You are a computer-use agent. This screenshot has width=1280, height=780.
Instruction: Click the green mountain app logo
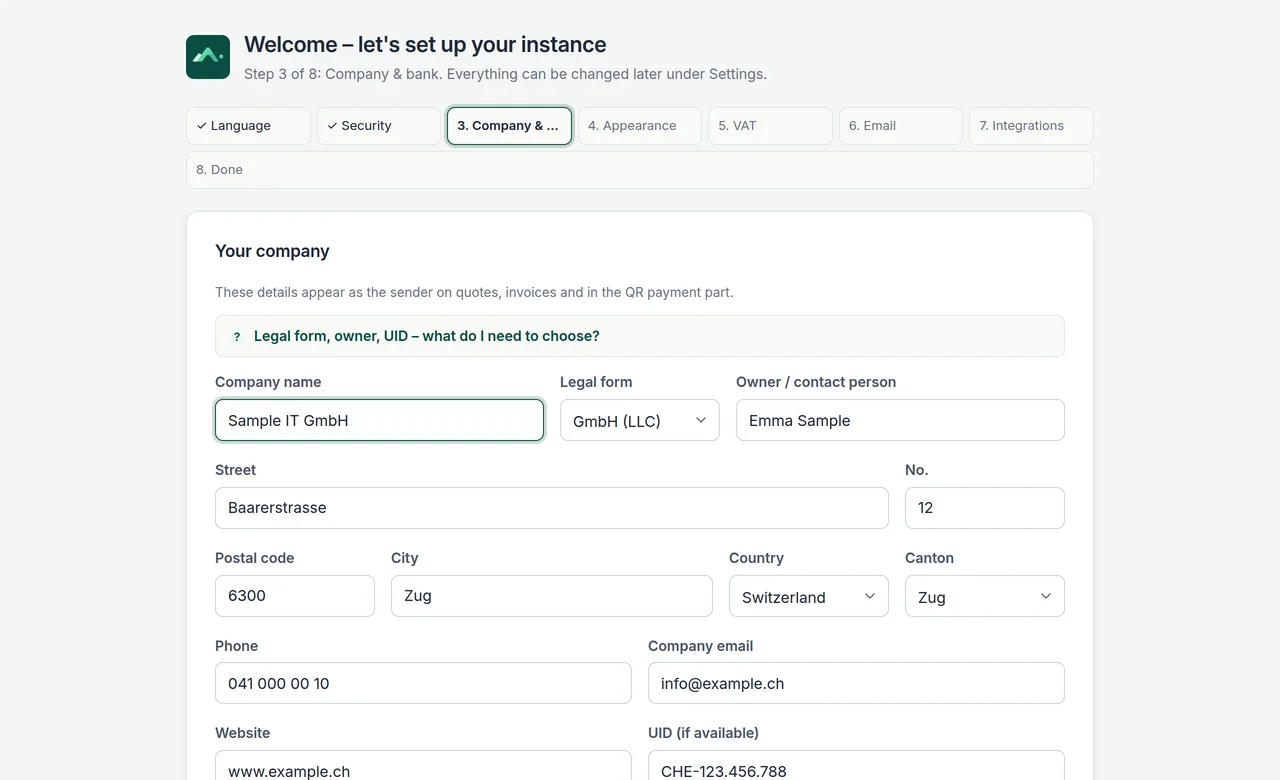pyautogui.click(x=208, y=57)
